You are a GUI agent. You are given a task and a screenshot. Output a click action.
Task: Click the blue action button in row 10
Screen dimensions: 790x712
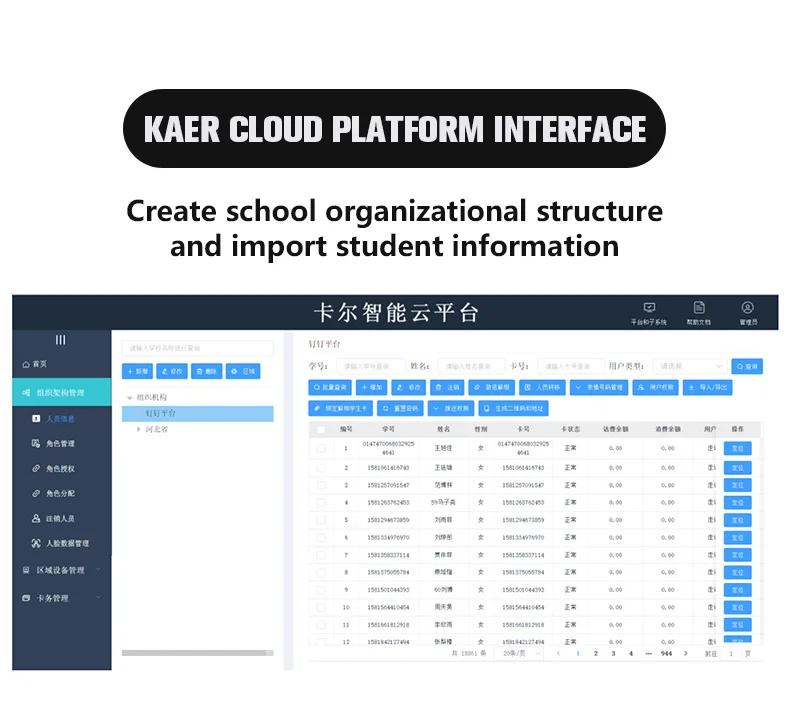[738, 607]
